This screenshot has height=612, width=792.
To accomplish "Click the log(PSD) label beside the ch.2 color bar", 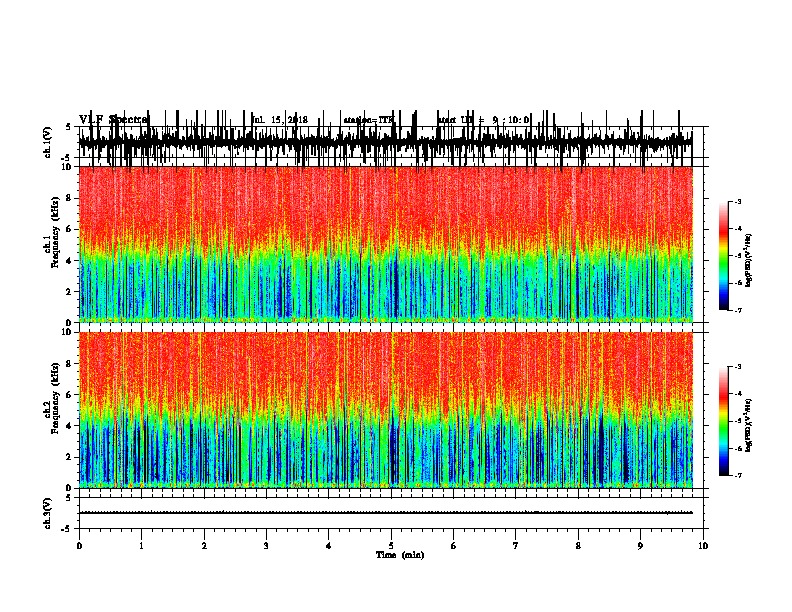I will click(x=748, y=425).
